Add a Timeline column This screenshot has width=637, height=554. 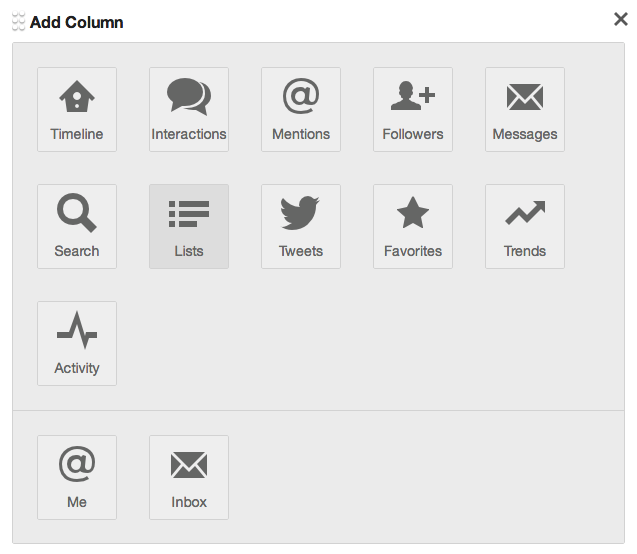[77, 110]
